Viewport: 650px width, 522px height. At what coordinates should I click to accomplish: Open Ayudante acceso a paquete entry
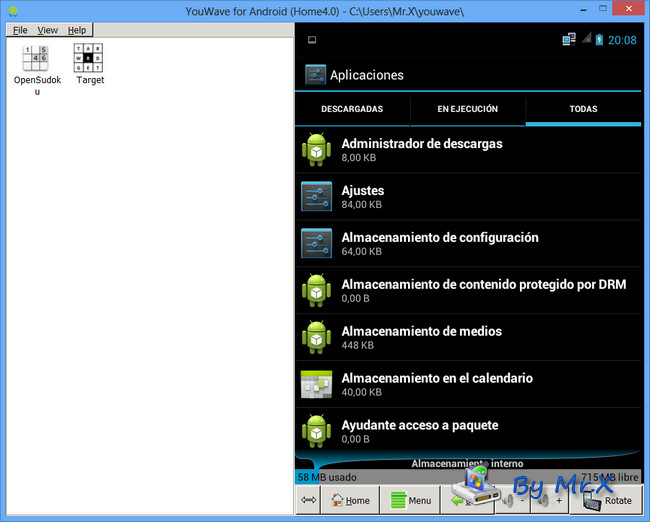tap(468, 431)
